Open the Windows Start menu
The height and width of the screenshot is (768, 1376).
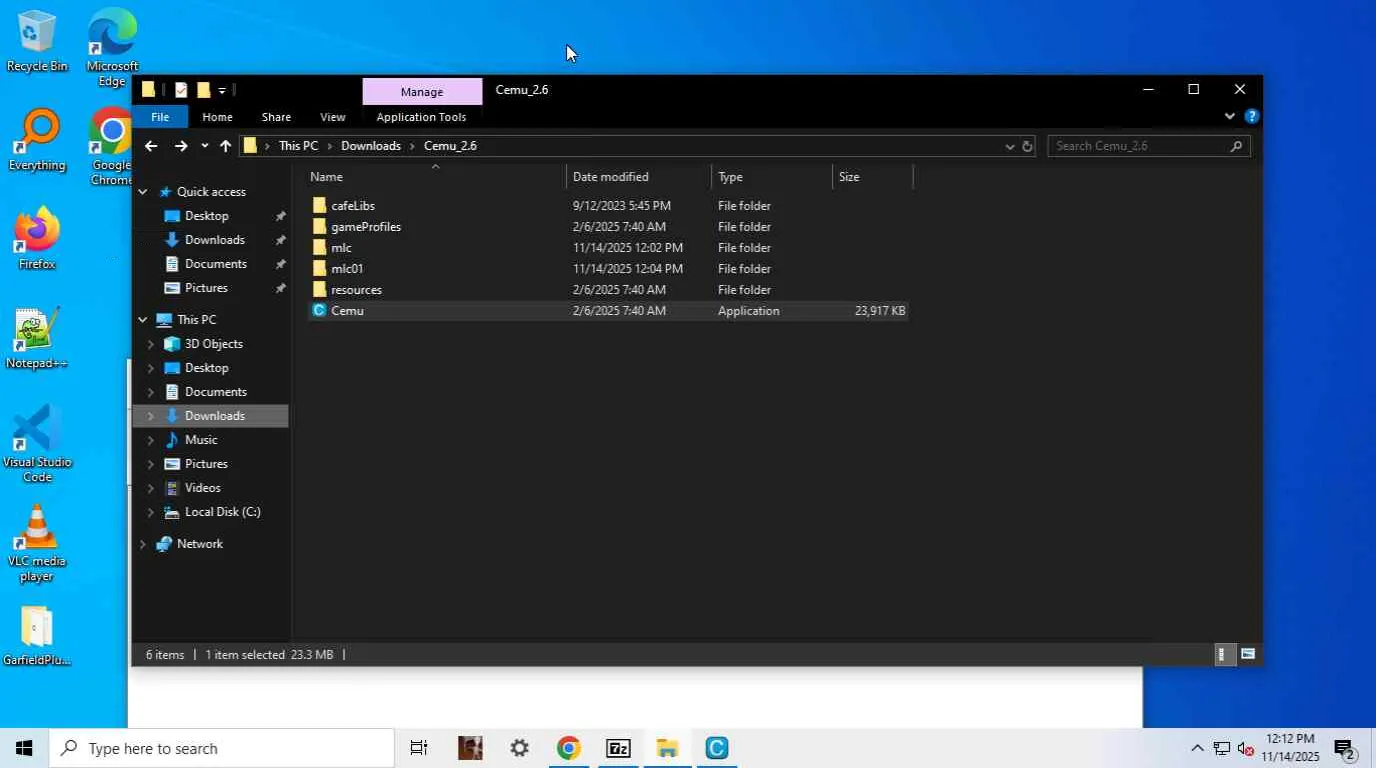24,748
